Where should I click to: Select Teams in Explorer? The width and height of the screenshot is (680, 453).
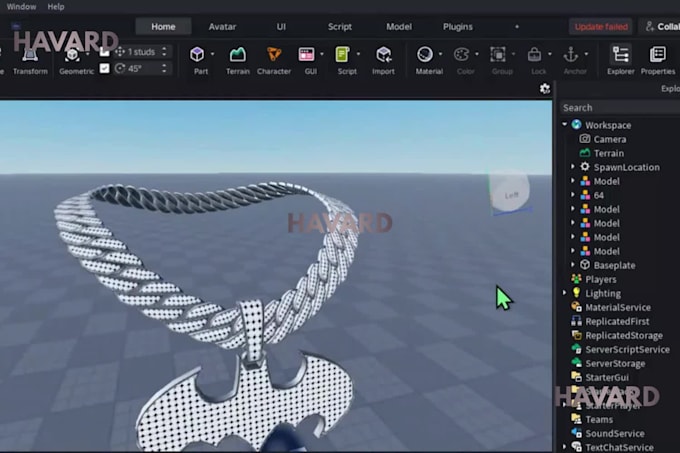598,420
